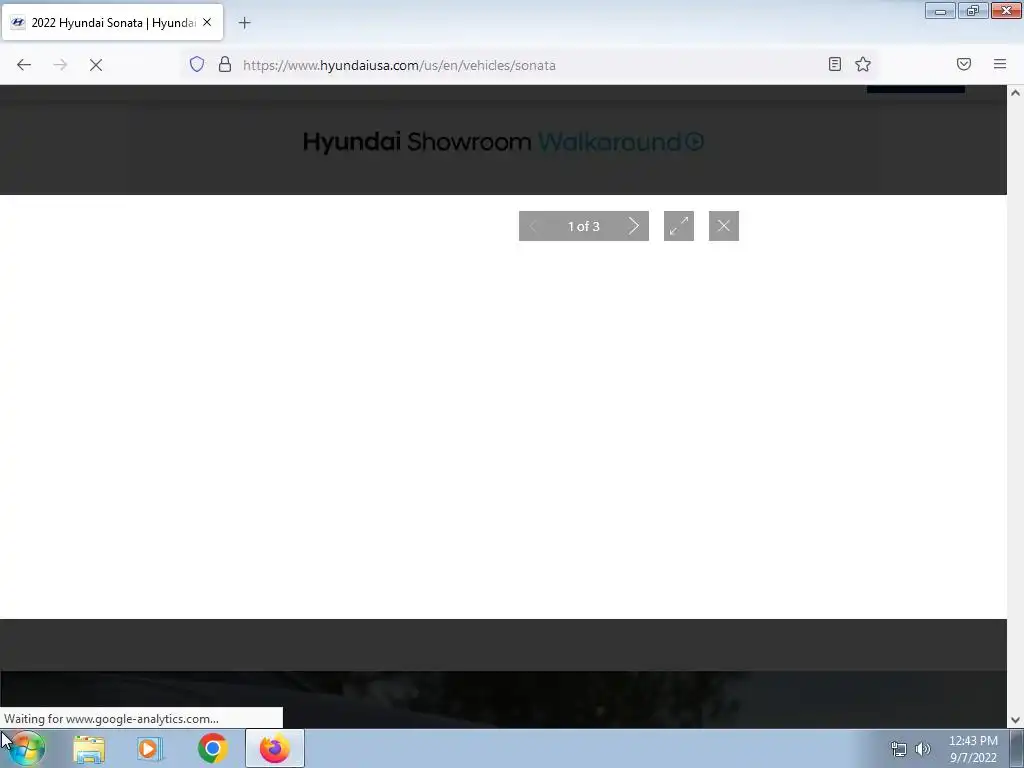Launch Windows Media Player from taskbar
Image resolution: width=1024 pixels, height=768 pixels.
(x=150, y=748)
